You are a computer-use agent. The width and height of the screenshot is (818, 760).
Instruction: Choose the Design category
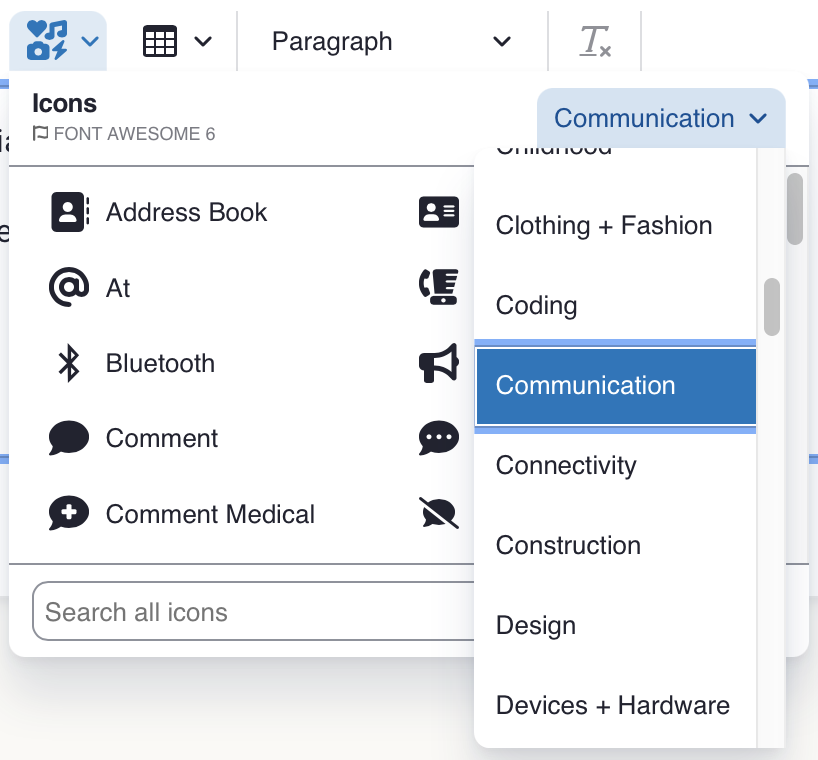pos(536,626)
